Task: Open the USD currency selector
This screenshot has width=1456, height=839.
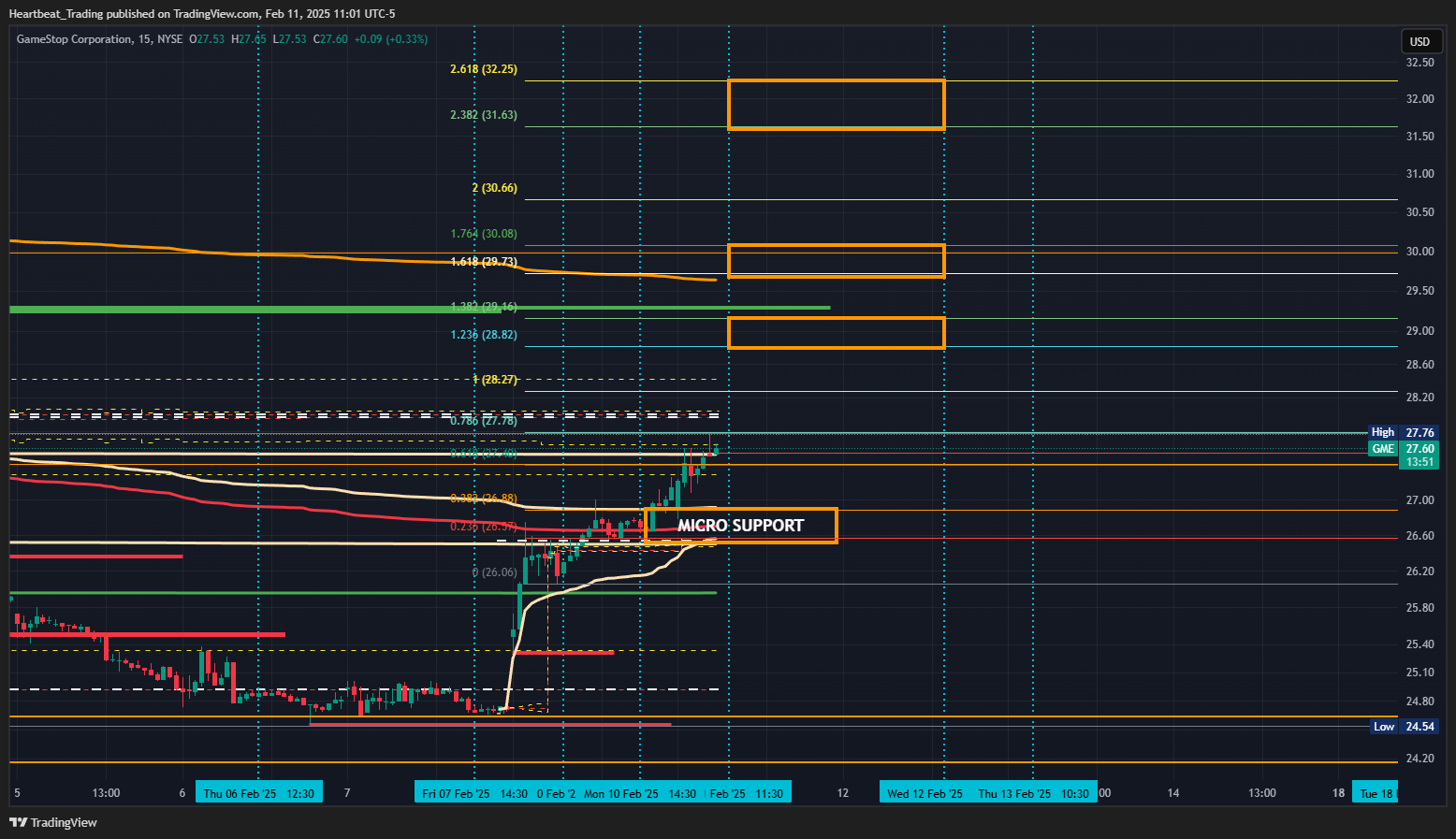Action: 1420,41
